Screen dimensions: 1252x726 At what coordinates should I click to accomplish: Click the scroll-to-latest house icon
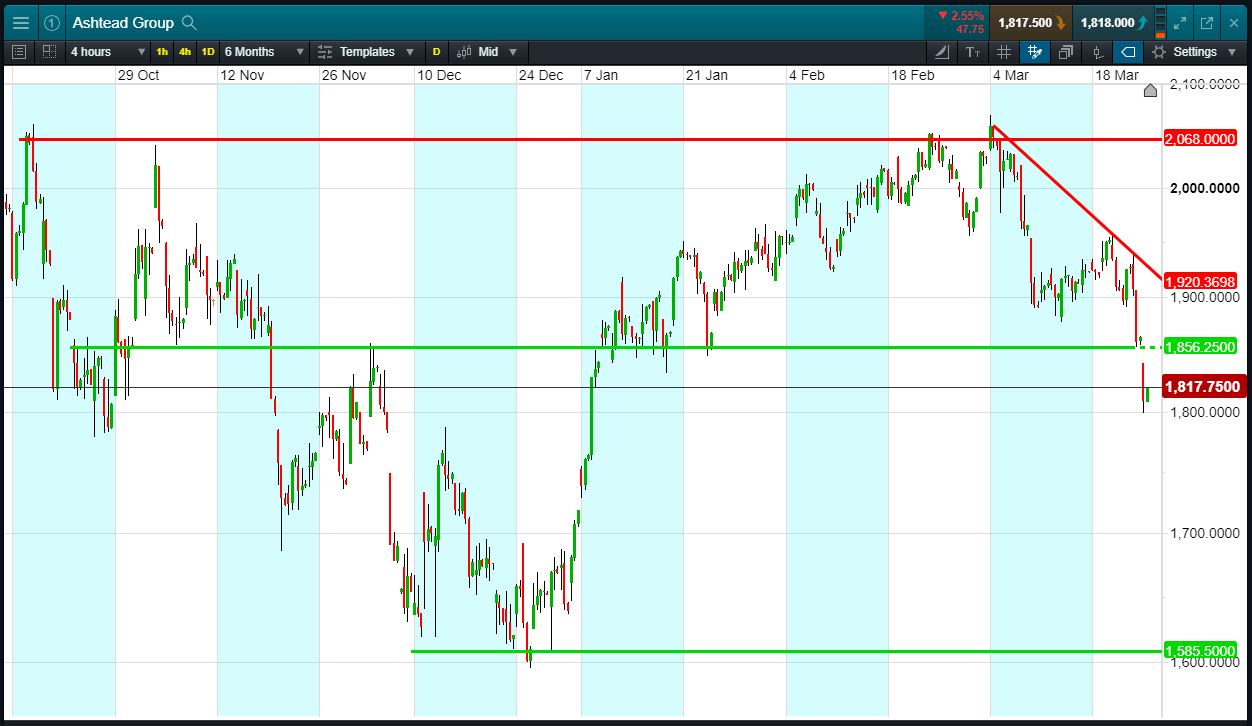tap(1150, 91)
